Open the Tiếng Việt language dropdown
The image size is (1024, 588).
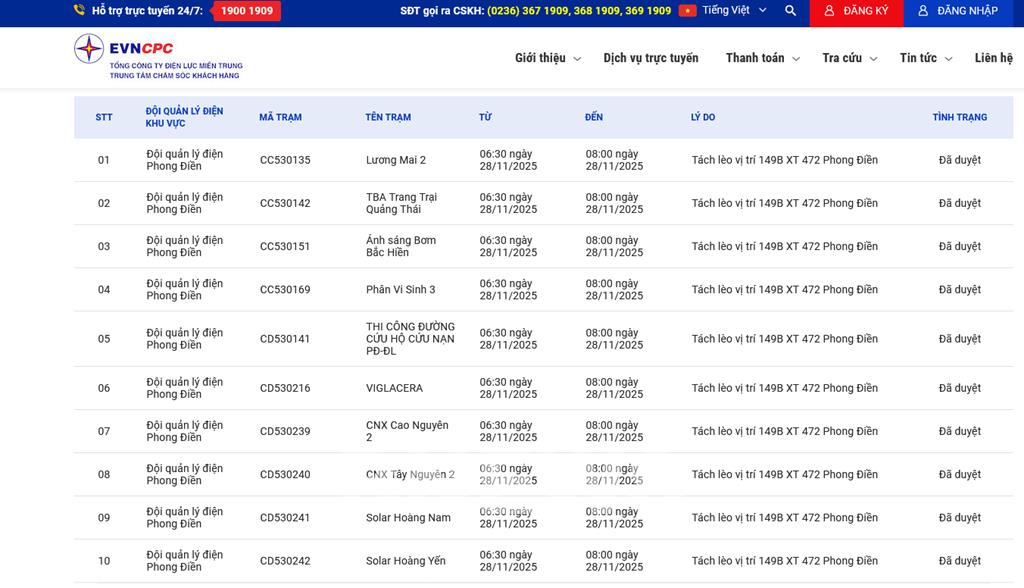734,11
